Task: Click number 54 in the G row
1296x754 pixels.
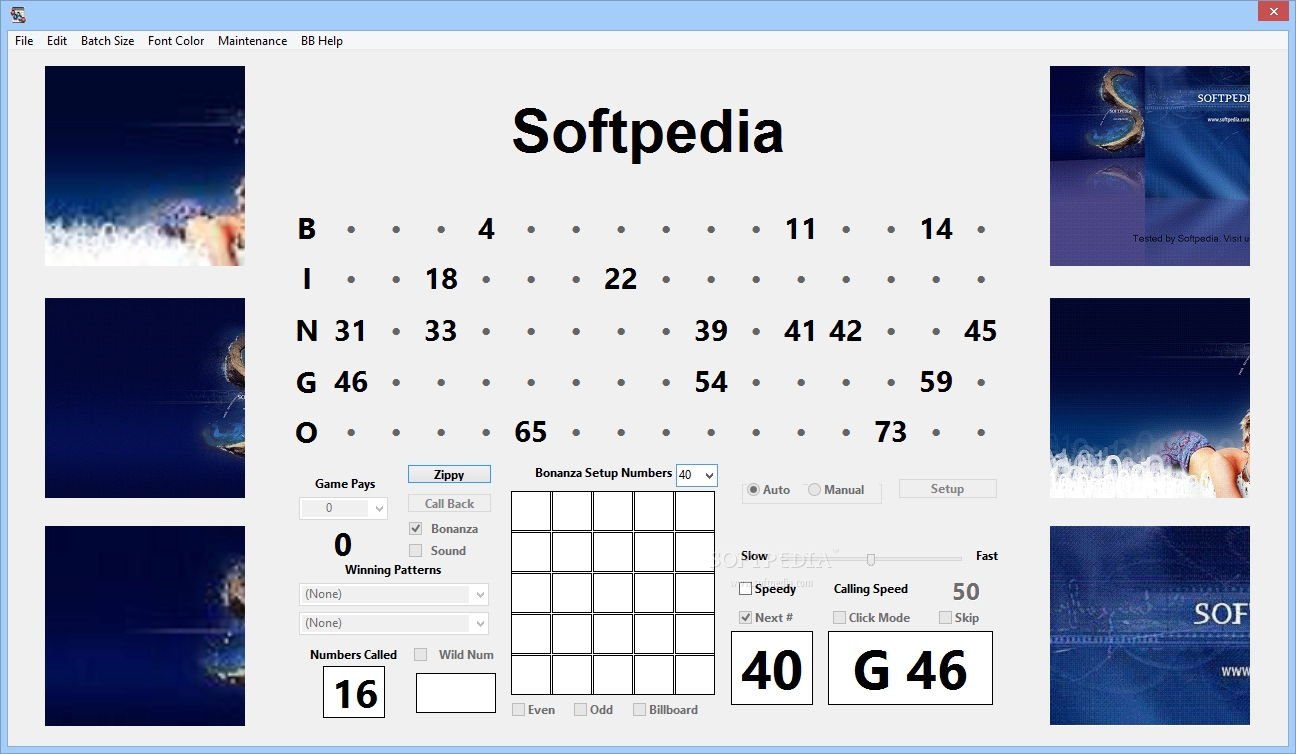Action: (x=711, y=382)
